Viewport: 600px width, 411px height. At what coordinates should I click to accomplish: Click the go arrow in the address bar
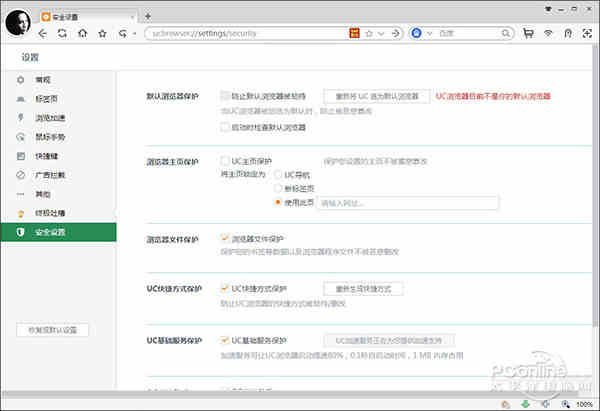[x=396, y=34]
